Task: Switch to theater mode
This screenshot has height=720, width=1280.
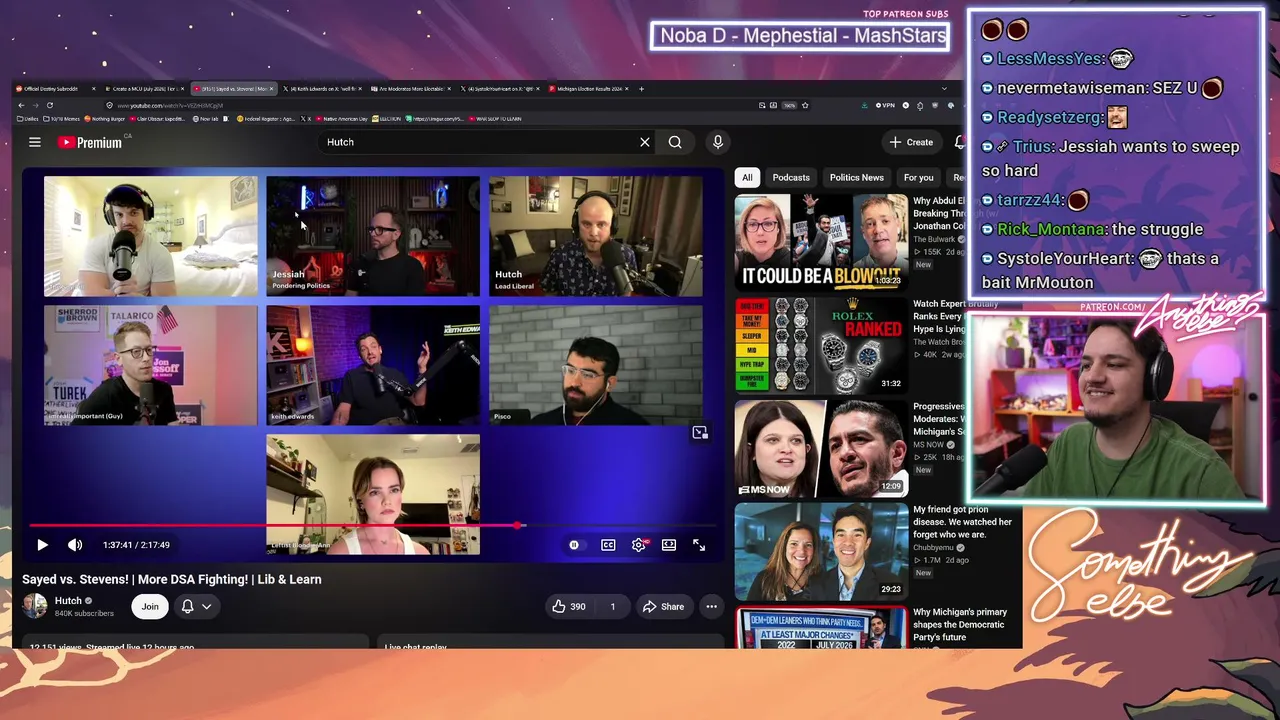Action: (x=669, y=545)
